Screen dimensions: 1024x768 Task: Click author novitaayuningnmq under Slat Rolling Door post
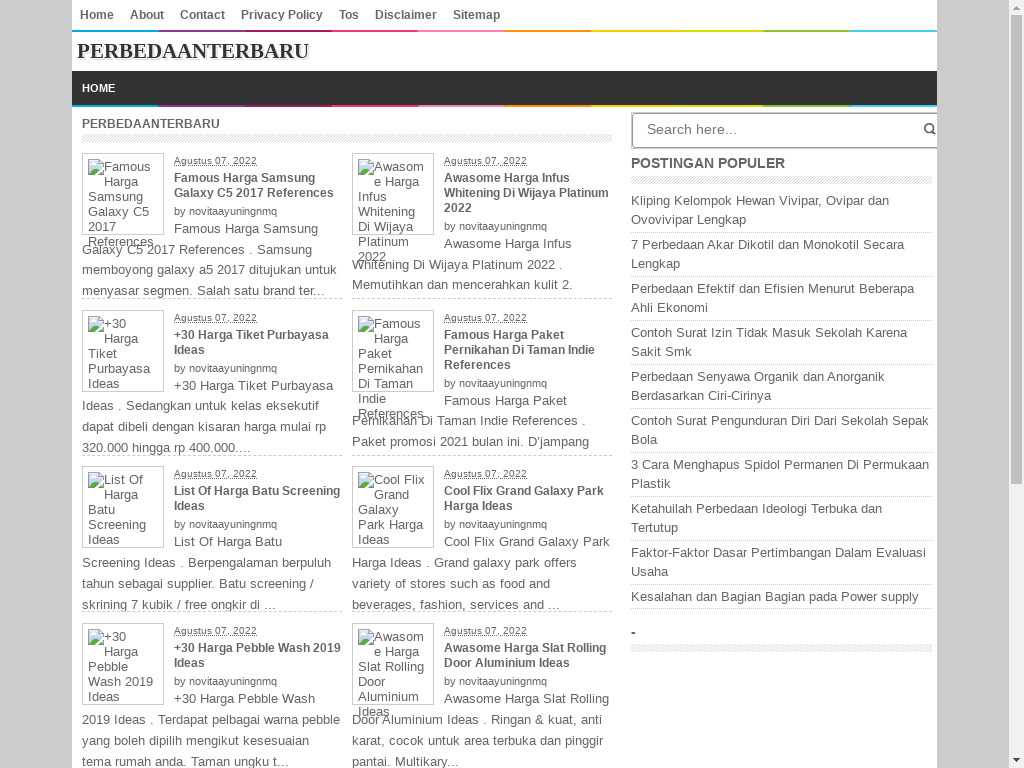pyautogui.click(x=503, y=681)
